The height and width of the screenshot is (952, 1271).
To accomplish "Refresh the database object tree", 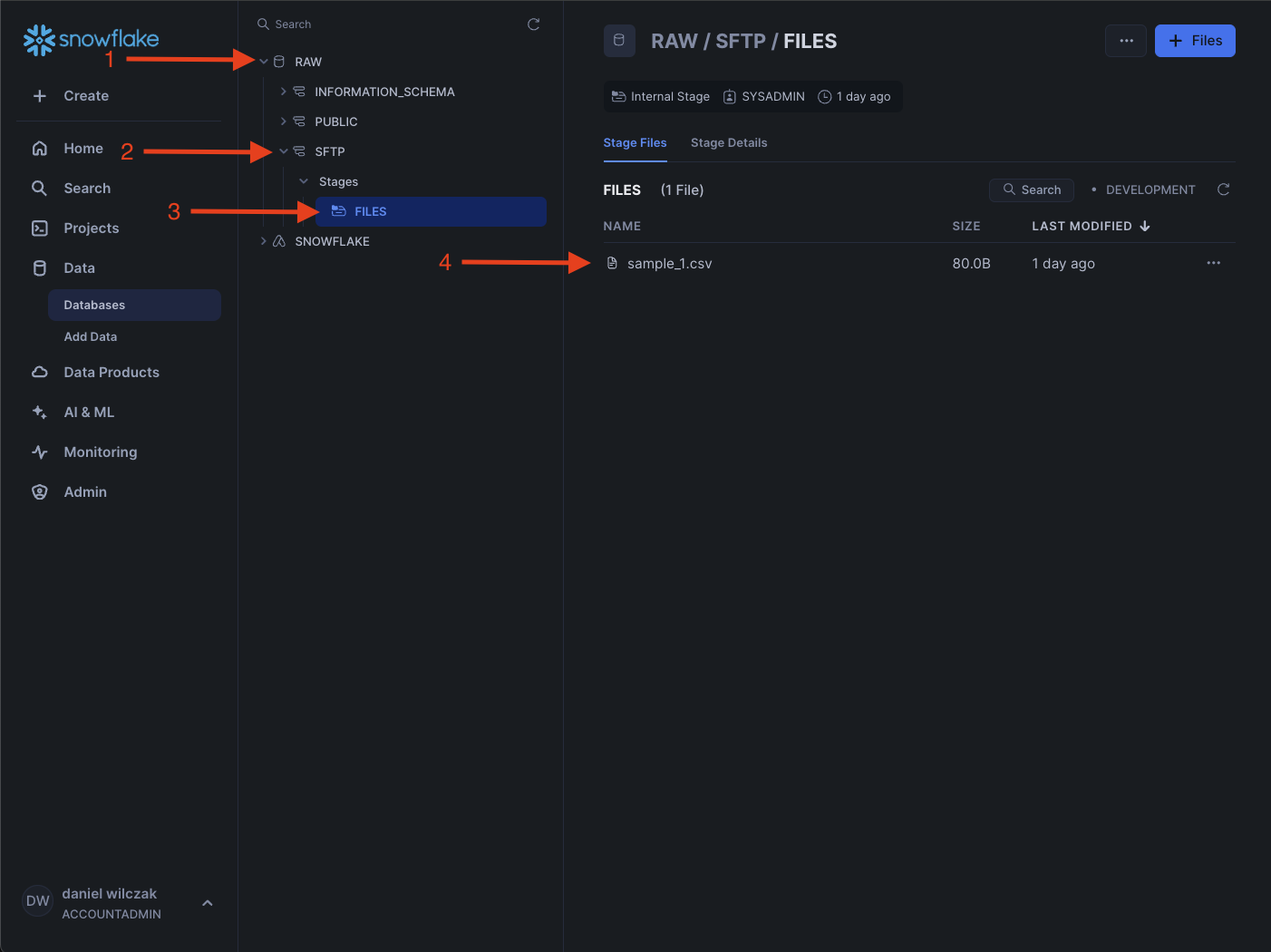I will point(533,24).
